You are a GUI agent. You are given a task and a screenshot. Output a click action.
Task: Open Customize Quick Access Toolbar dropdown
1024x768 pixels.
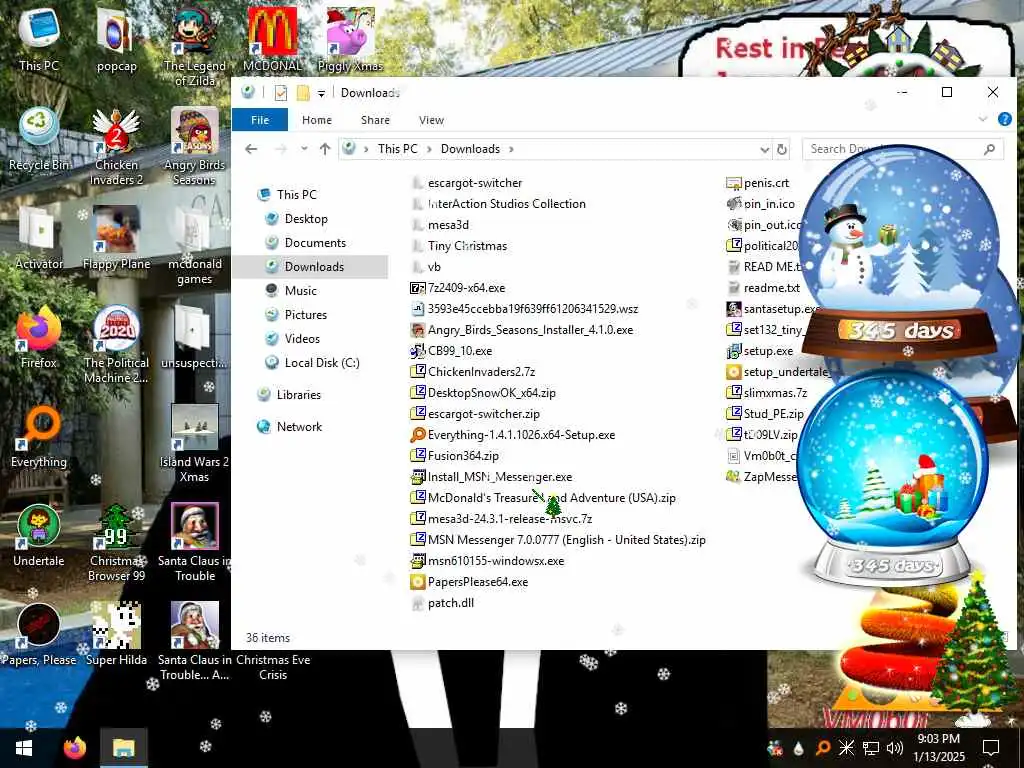click(x=321, y=93)
